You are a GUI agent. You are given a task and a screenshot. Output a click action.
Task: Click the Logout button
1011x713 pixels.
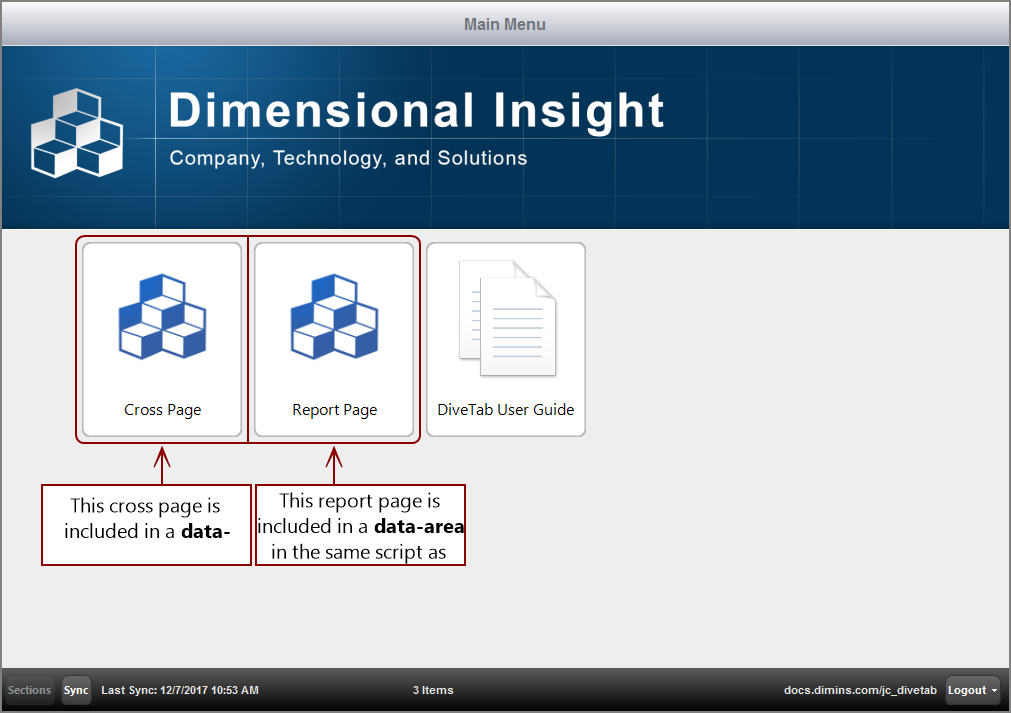[x=968, y=690]
